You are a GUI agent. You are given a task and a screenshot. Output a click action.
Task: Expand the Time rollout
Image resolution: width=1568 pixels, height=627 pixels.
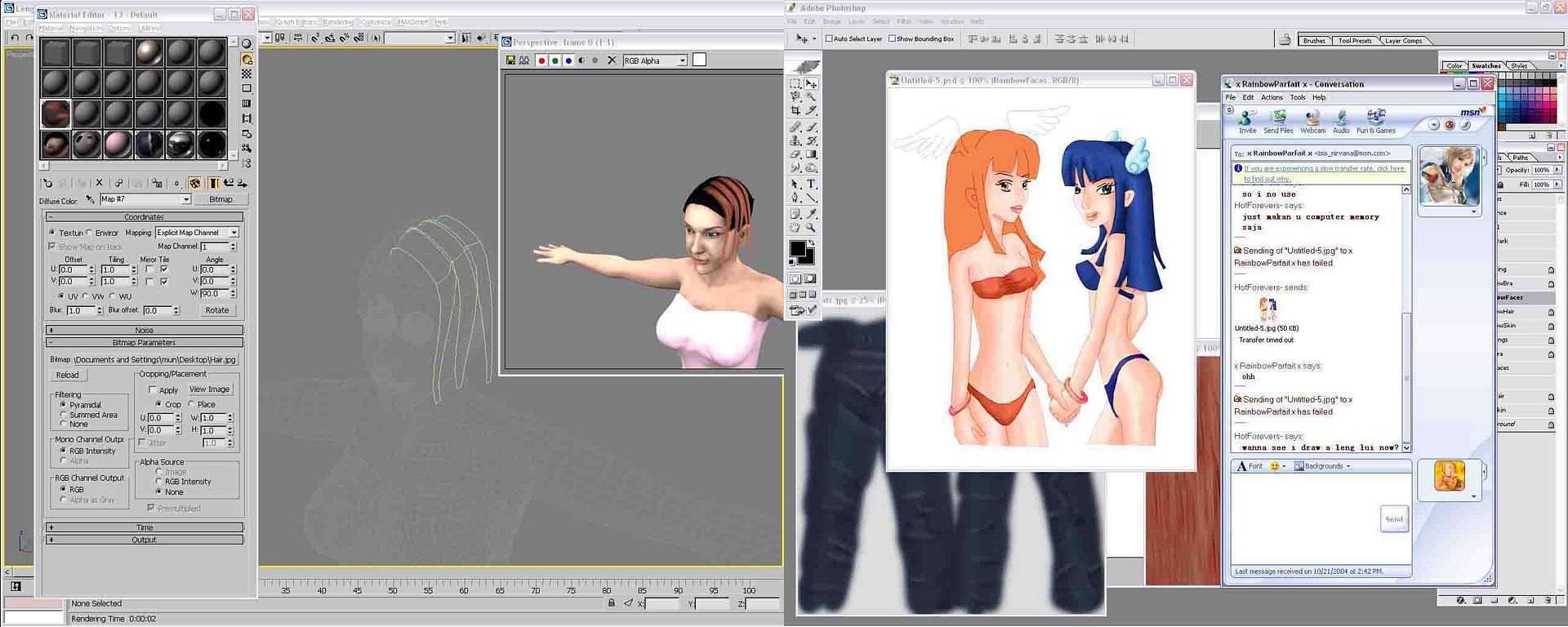(x=145, y=527)
